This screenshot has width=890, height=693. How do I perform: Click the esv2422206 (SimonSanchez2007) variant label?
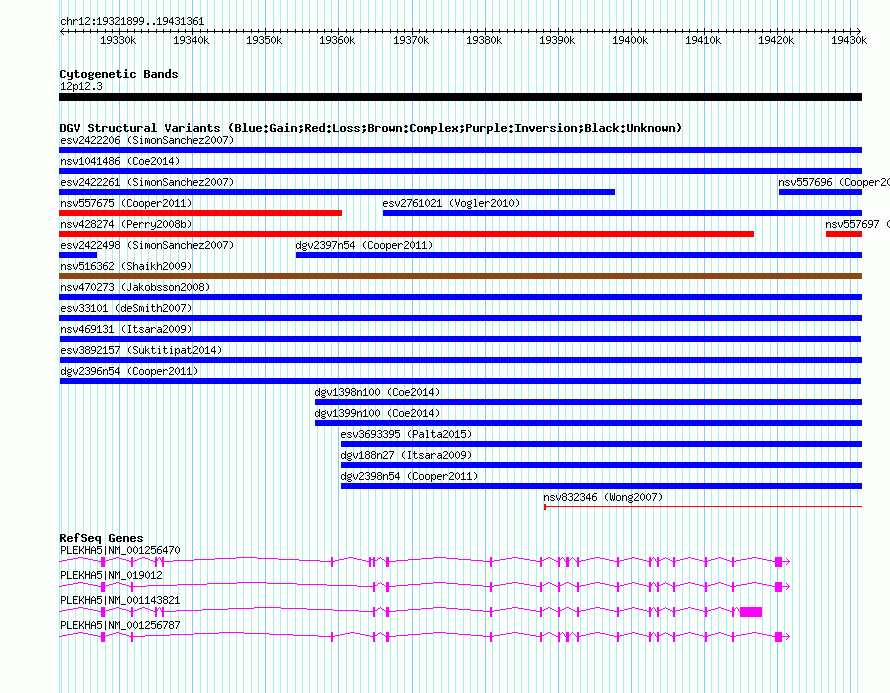[x=147, y=140]
